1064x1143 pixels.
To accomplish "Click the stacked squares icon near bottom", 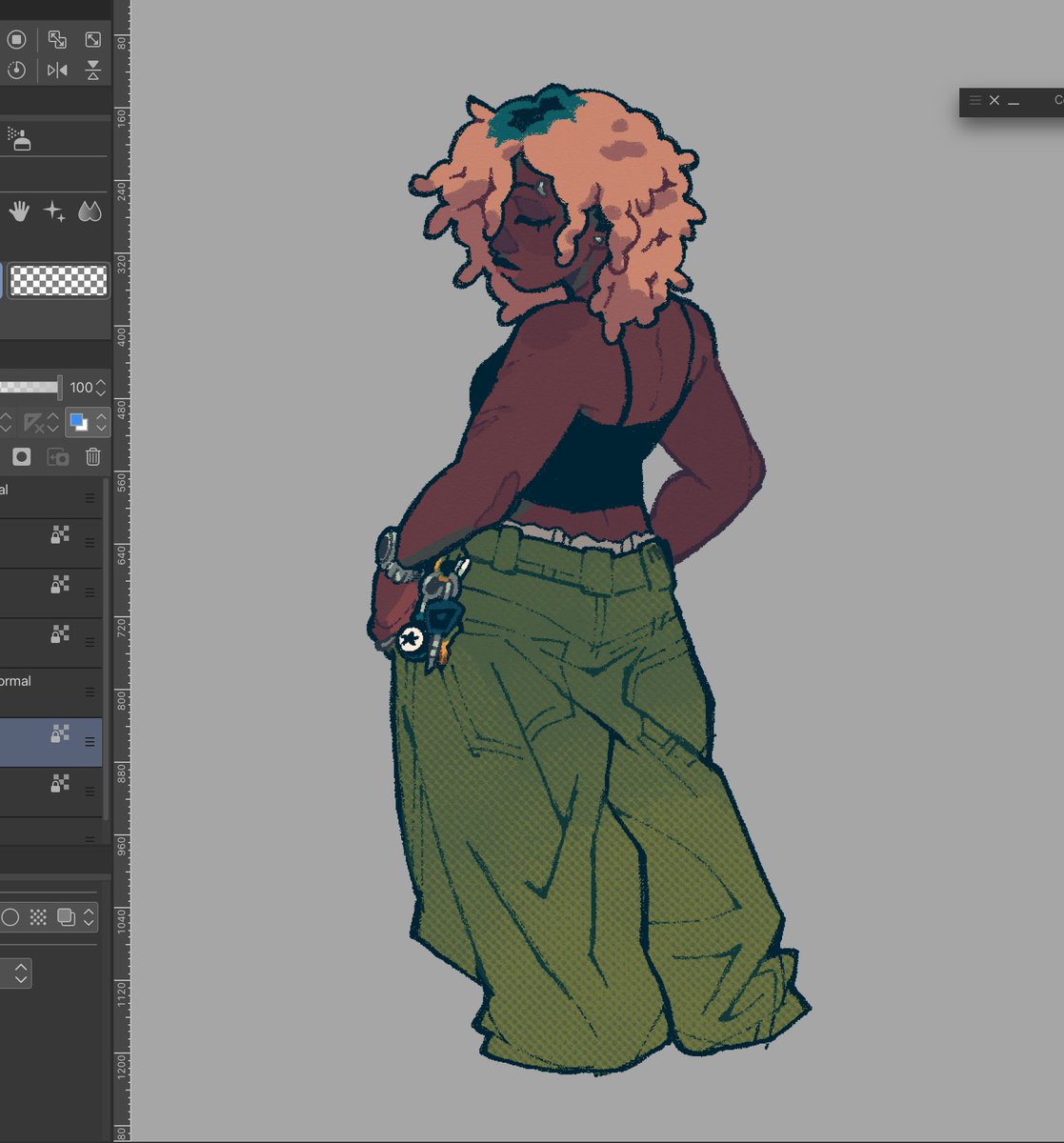I will tap(66, 917).
